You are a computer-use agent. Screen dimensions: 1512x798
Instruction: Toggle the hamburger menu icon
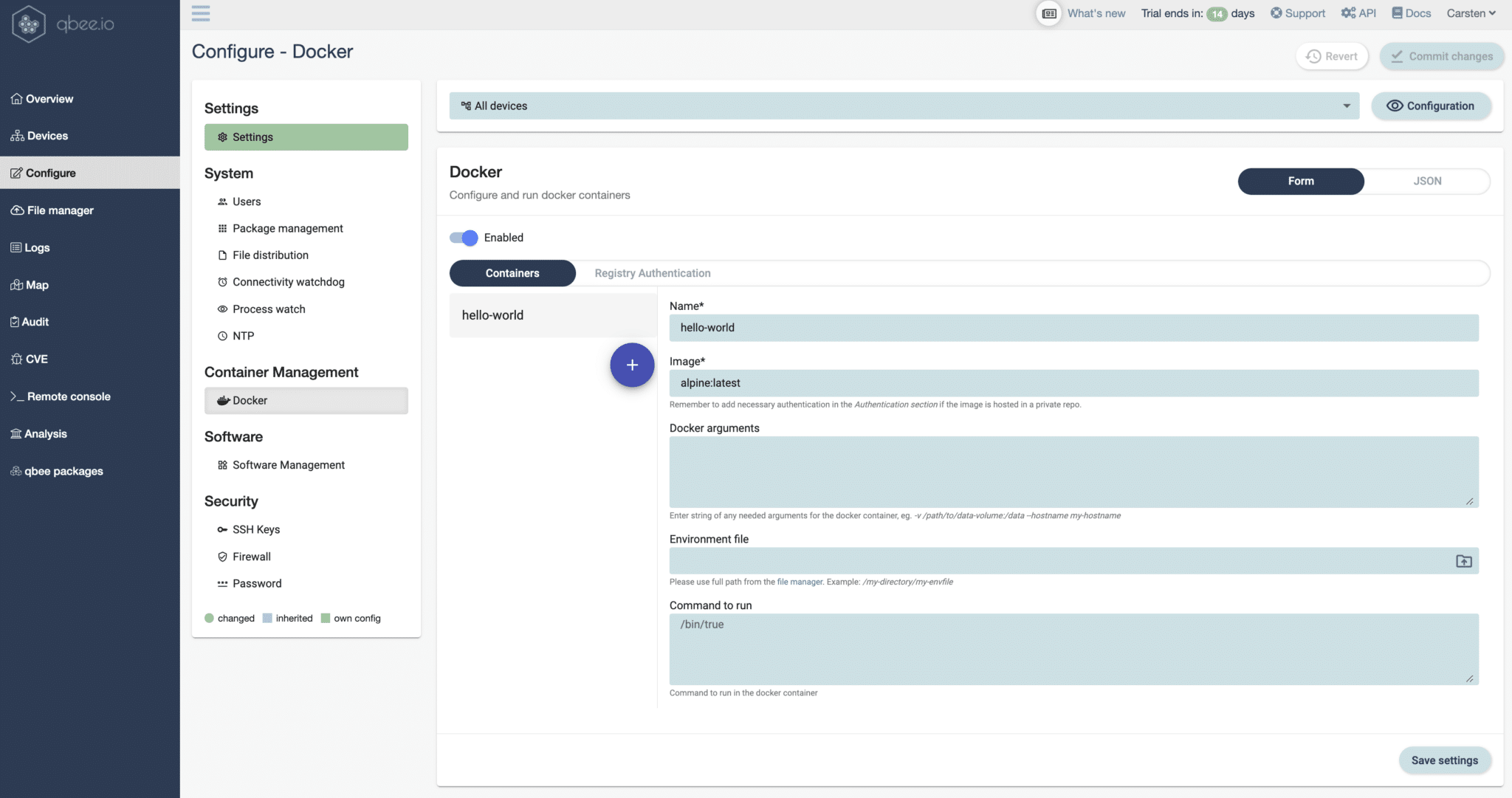tap(201, 13)
